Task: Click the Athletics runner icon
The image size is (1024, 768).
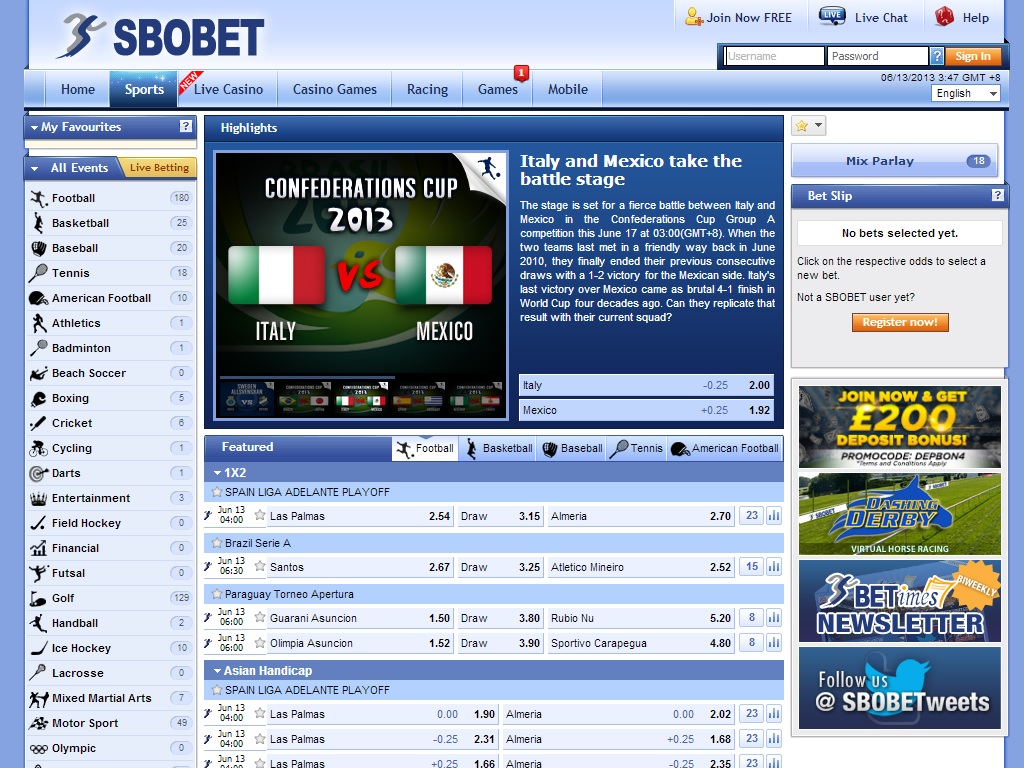Action: point(39,323)
